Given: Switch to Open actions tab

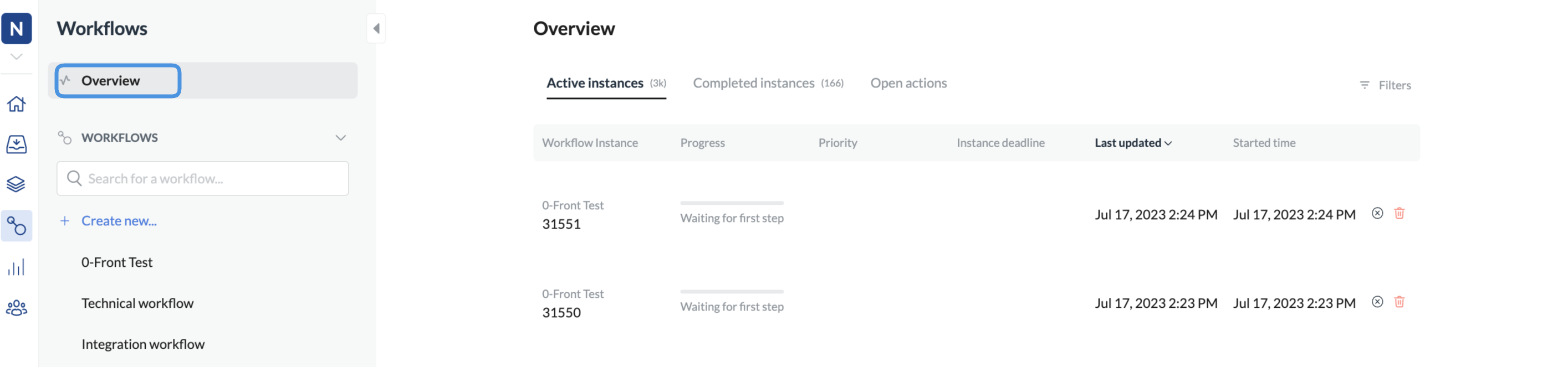Looking at the screenshot, I should [907, 83].
